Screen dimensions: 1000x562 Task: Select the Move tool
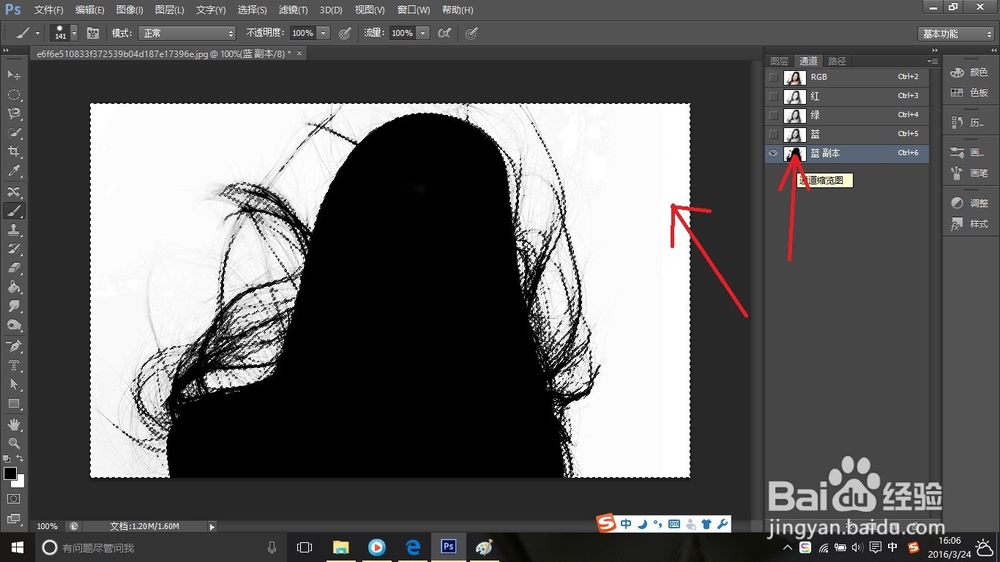13,75
